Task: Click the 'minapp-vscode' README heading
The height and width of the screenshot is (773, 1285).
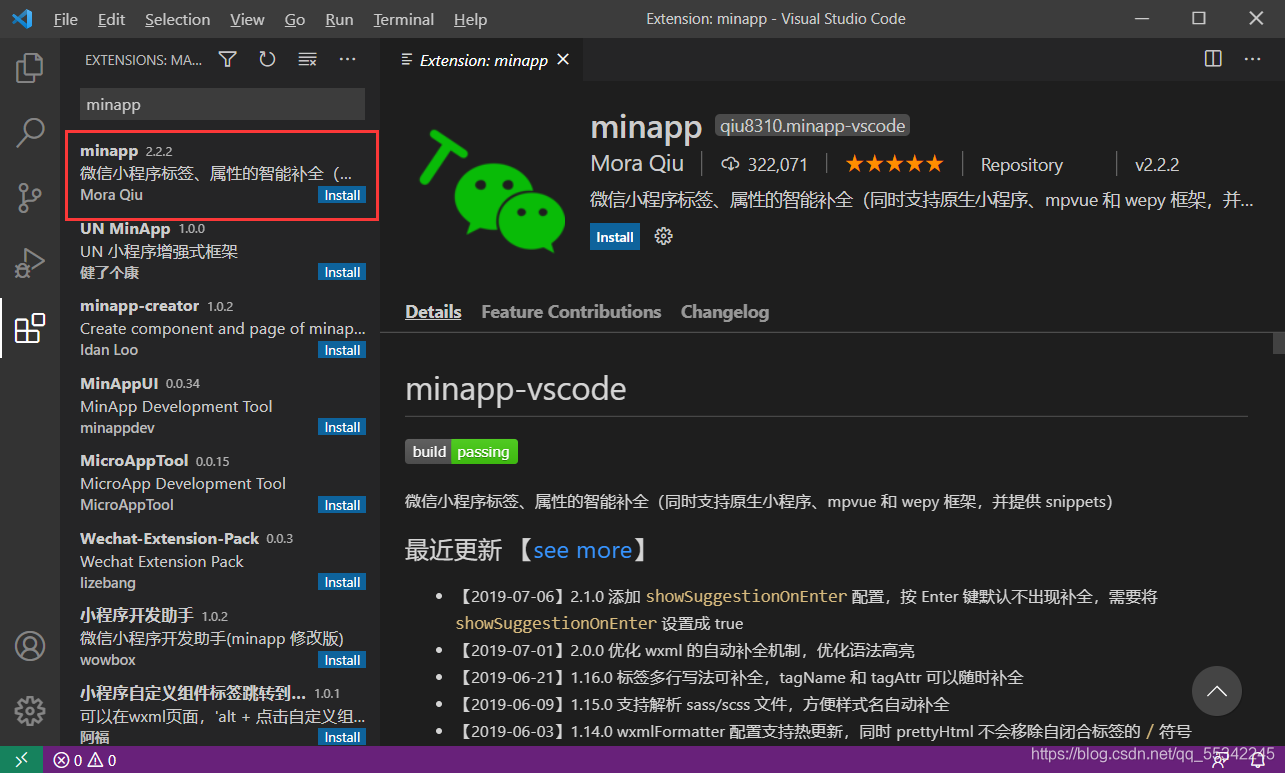Action: coord(516,388)
